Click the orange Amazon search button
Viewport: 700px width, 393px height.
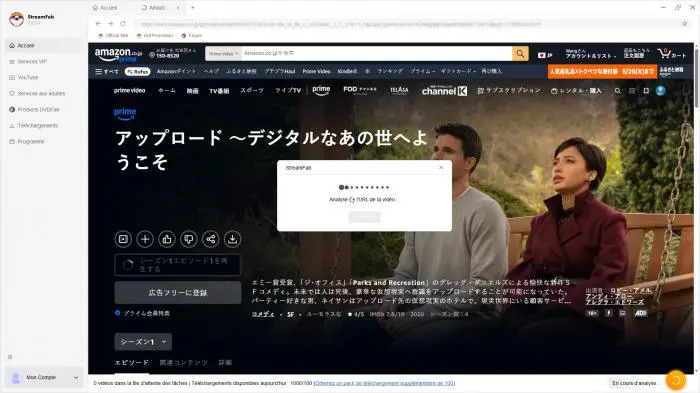(520, 54)
